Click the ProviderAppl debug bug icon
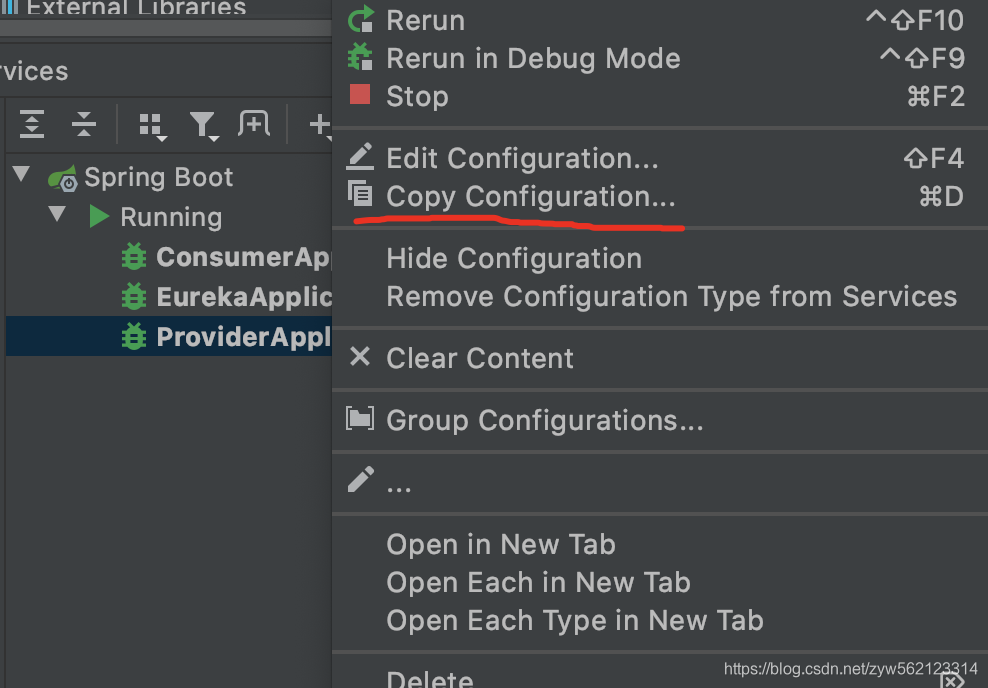This screenshot has width=988, height=688. point(134,336)
